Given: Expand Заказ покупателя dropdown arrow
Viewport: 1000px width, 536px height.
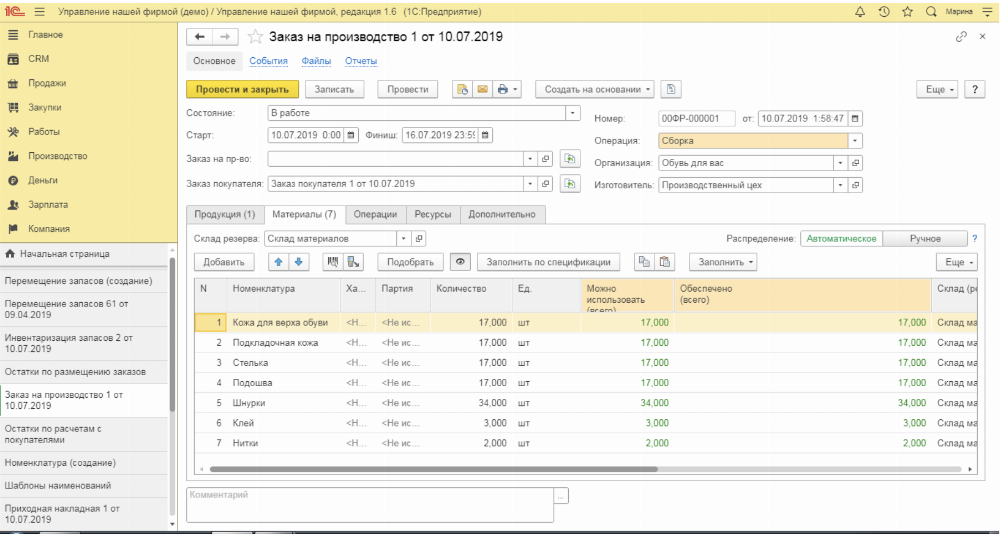Looking at the screenshot, I should [x=531, y=184].
